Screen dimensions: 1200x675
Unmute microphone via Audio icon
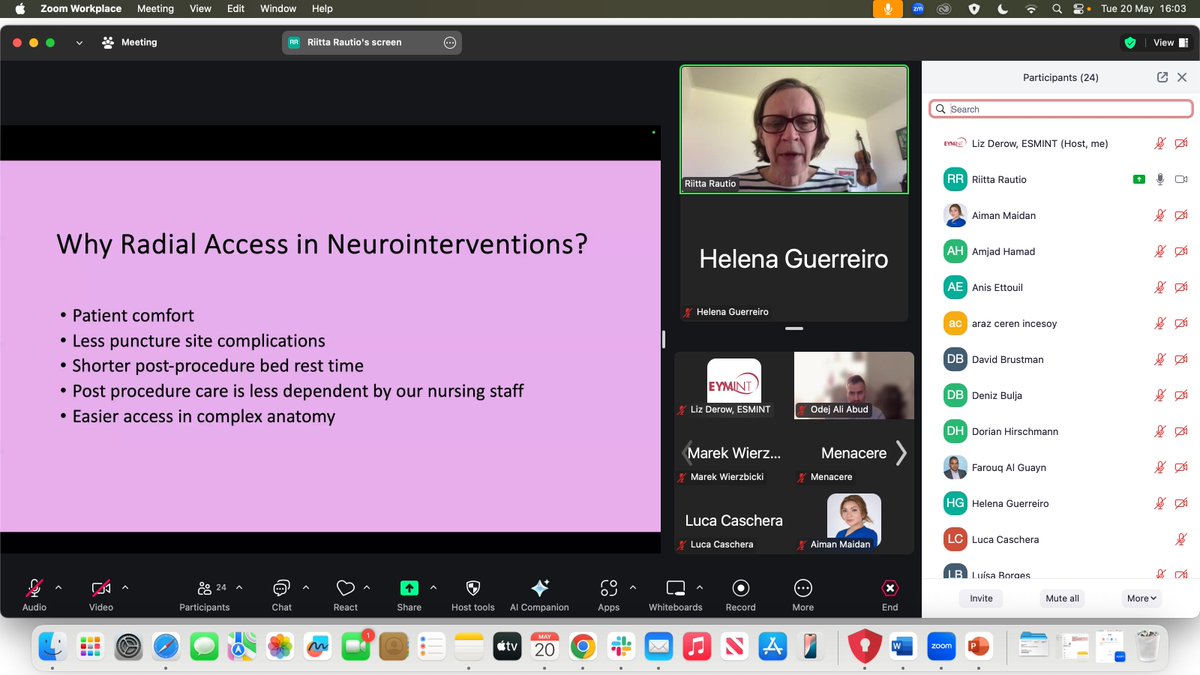coord(34,589)
